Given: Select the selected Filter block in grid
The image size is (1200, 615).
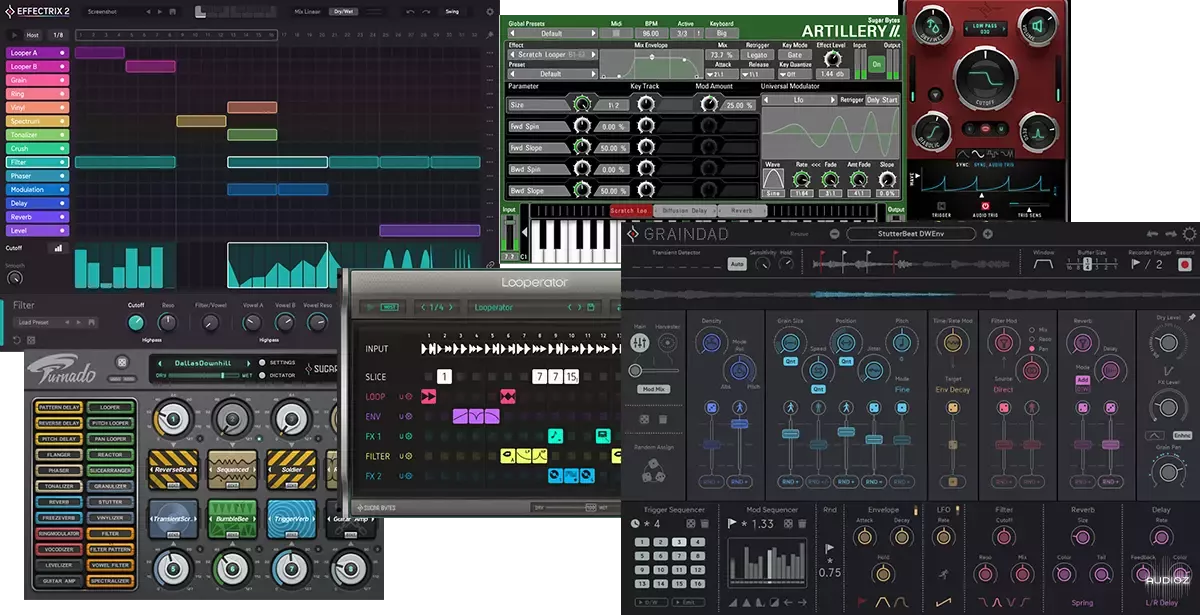Looking at the screenshot, I should click(277, 162).
